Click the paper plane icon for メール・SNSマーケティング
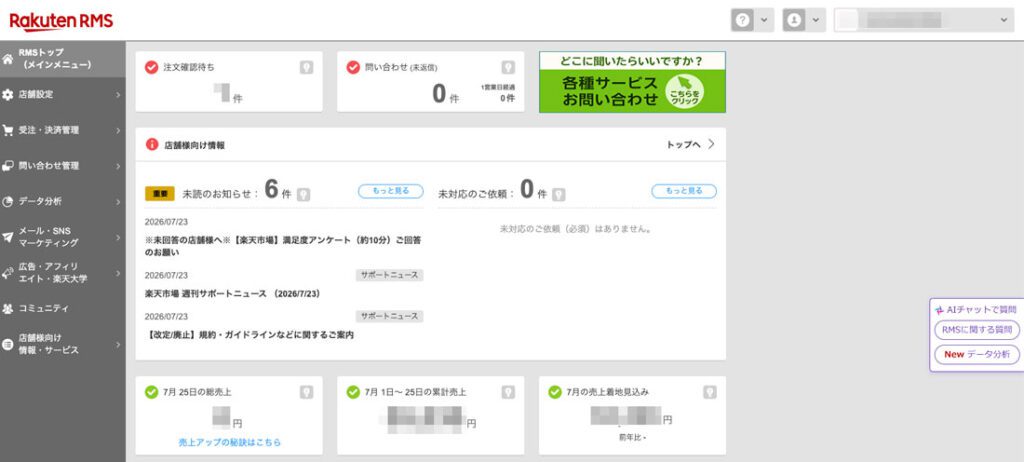The width and height of the screenshot is (1024, 462). pos(8,237)
